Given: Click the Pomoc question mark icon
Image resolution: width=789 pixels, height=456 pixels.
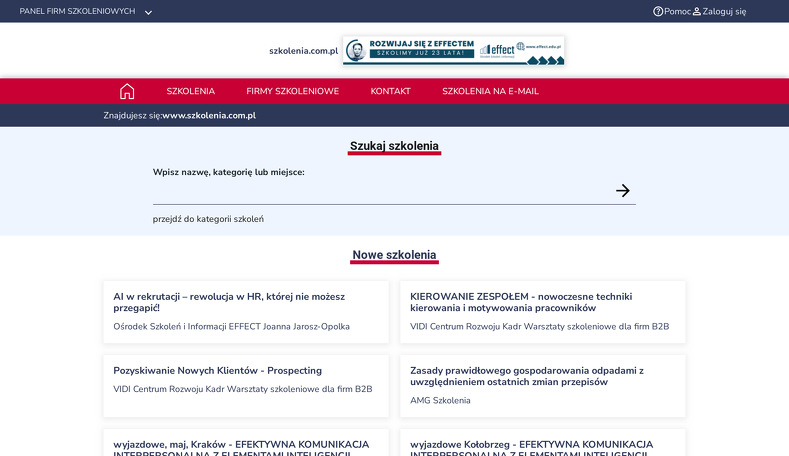Looking at the screenshot, I should tap(658, 11).
